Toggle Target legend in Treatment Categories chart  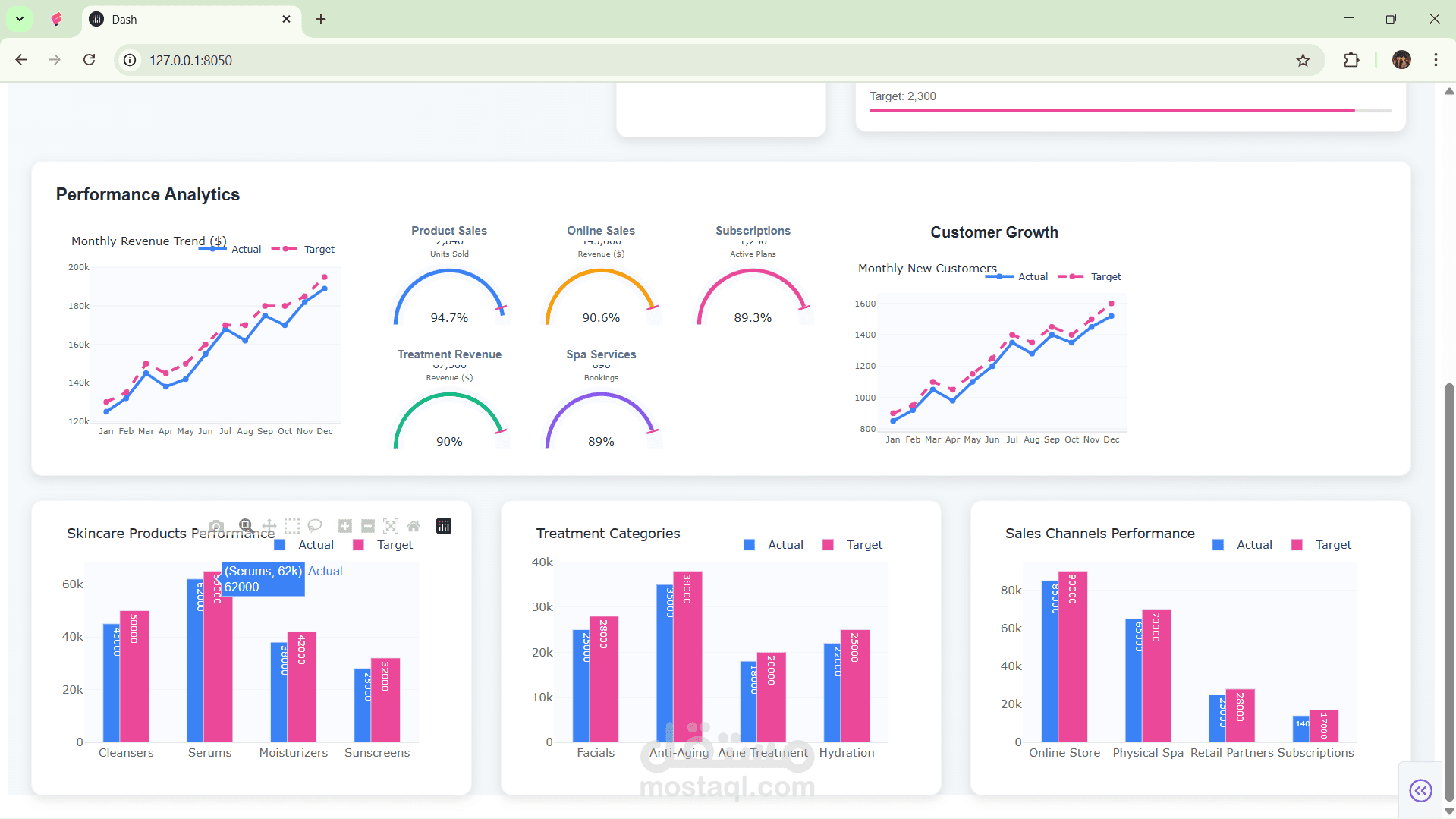(853, 545)
